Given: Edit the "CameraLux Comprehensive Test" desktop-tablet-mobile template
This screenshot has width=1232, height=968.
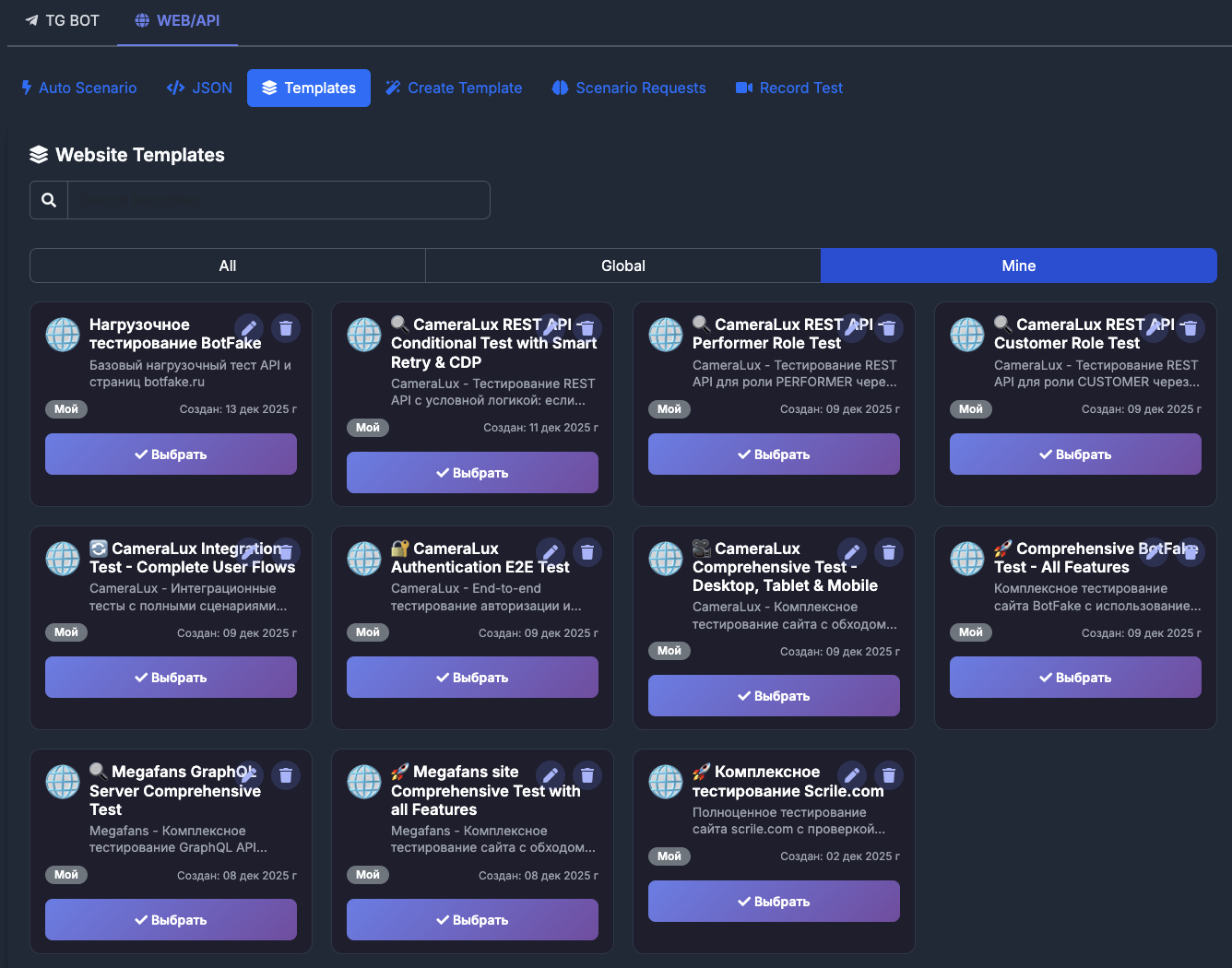Looking at the screenshot, I should (851, 551).
